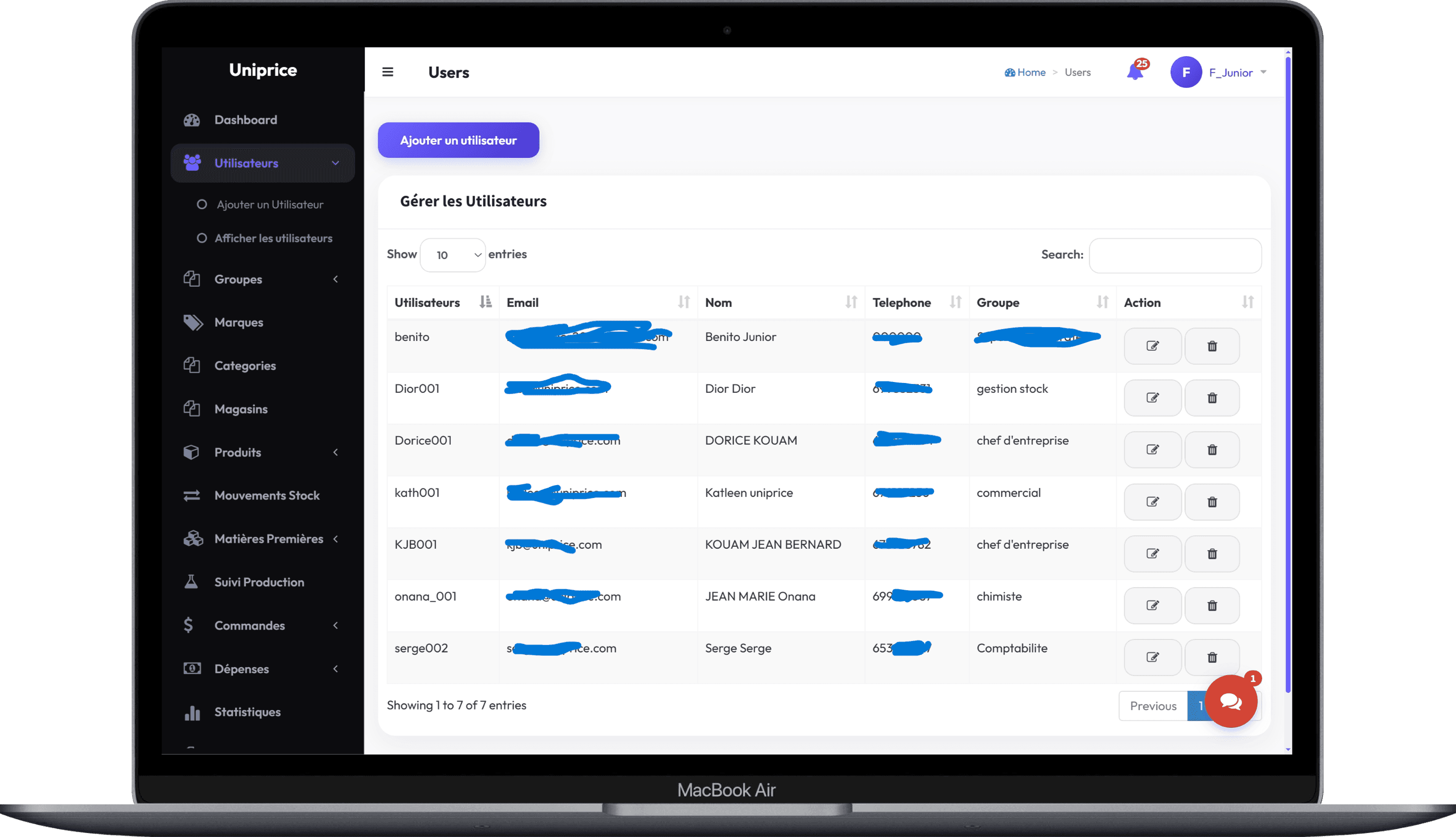
Task: Open the red chat bubble
Action: click(1231, 701)
